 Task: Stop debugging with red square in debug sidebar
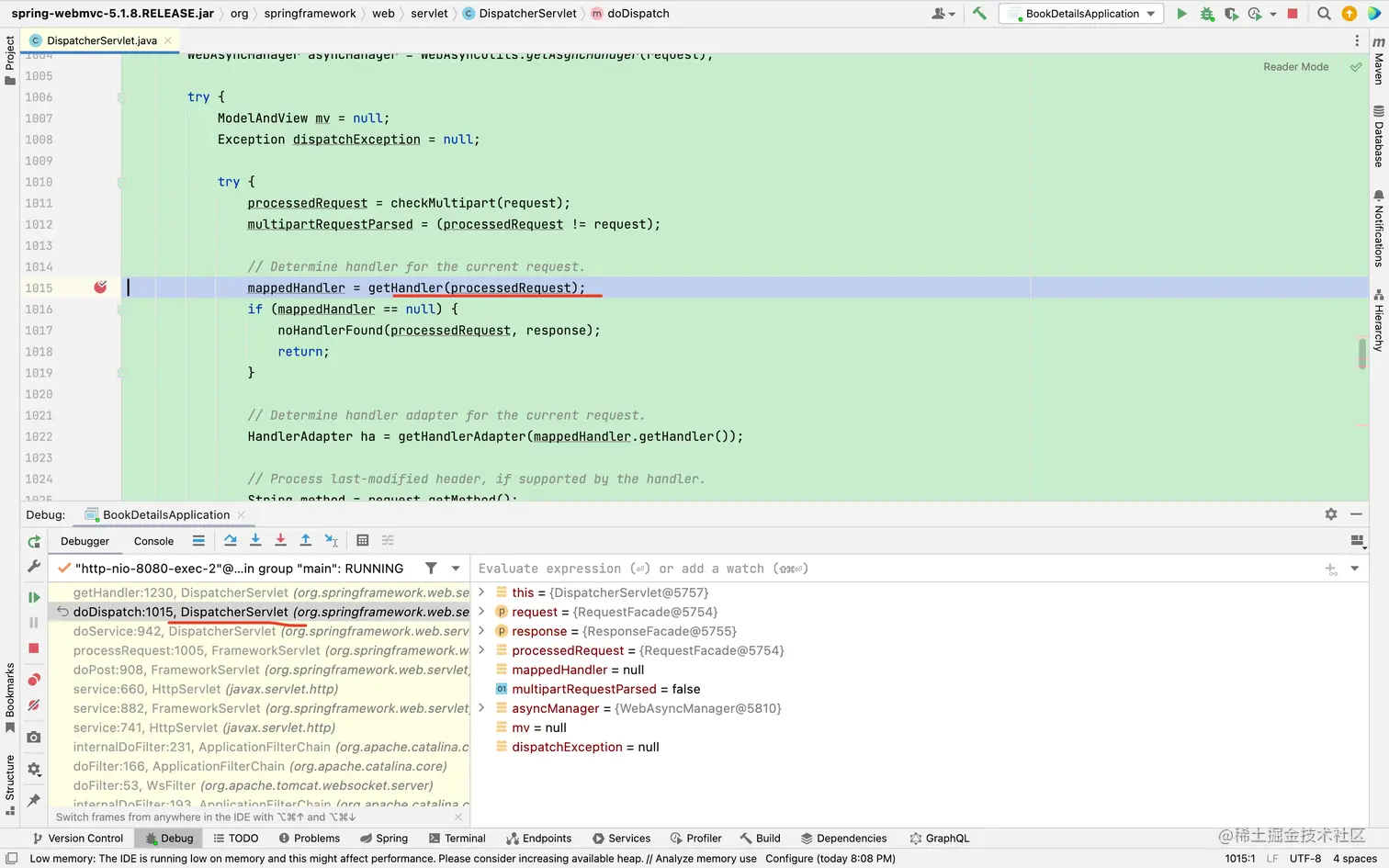tap(34, 648)
